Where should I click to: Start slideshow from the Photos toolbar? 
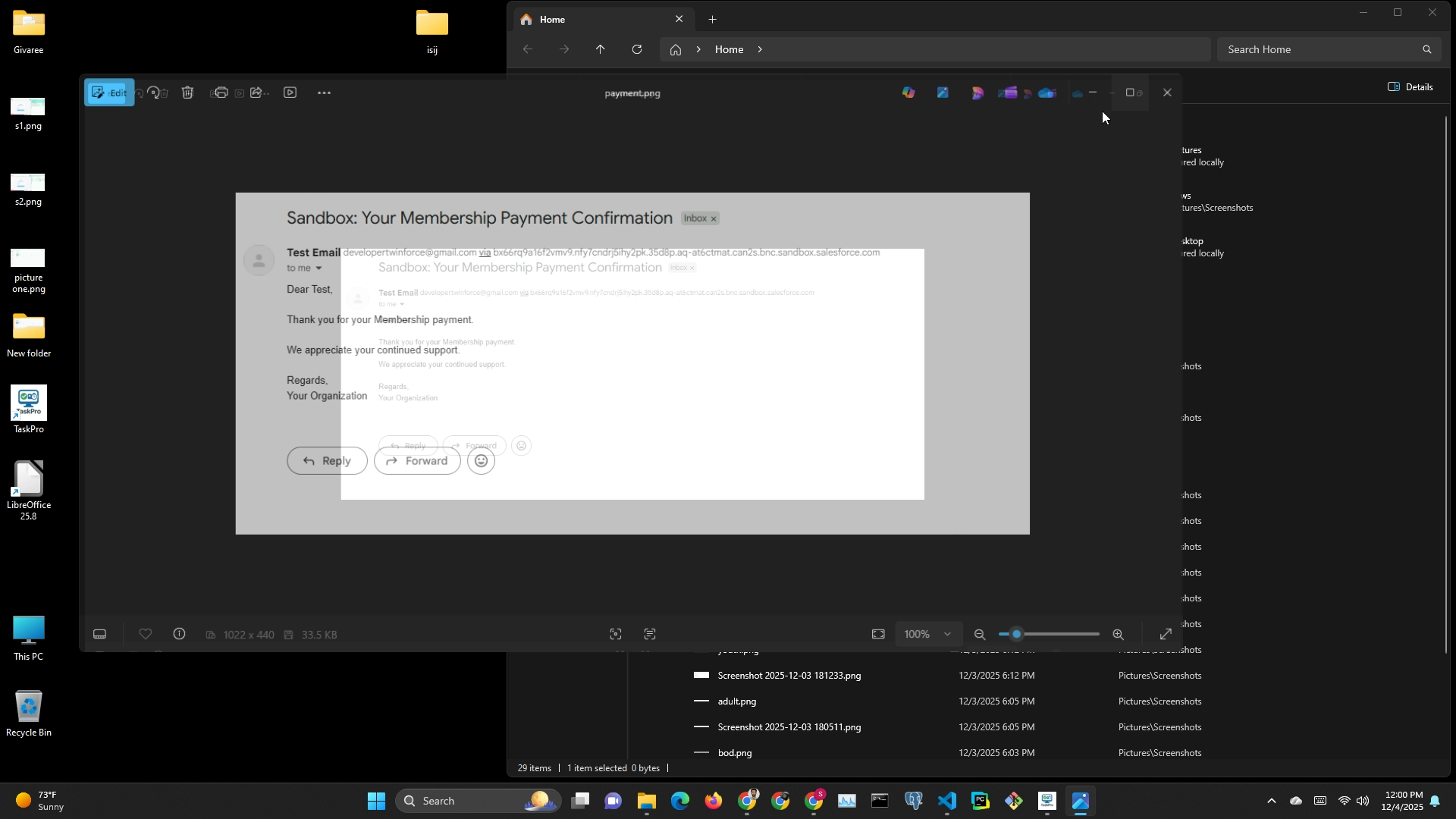[290, 93]
